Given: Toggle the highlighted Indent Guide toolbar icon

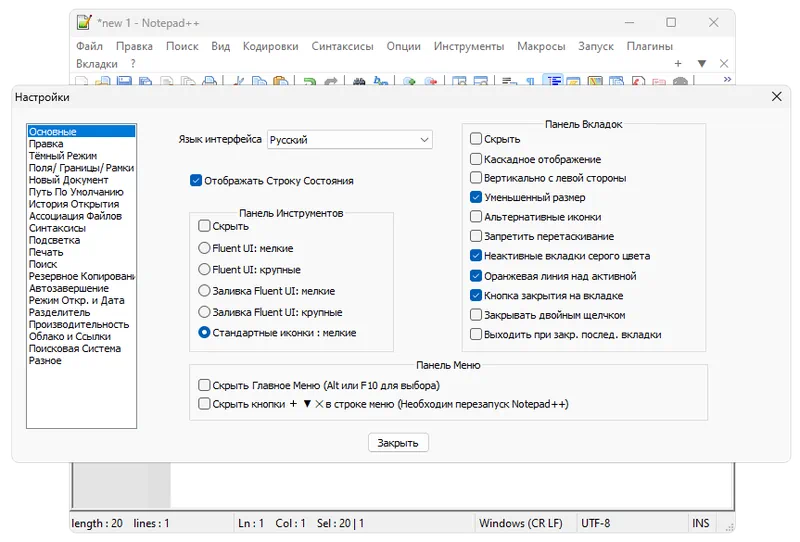Looking at the screenshot, I should pyautogui.click(x=553, y=80).
